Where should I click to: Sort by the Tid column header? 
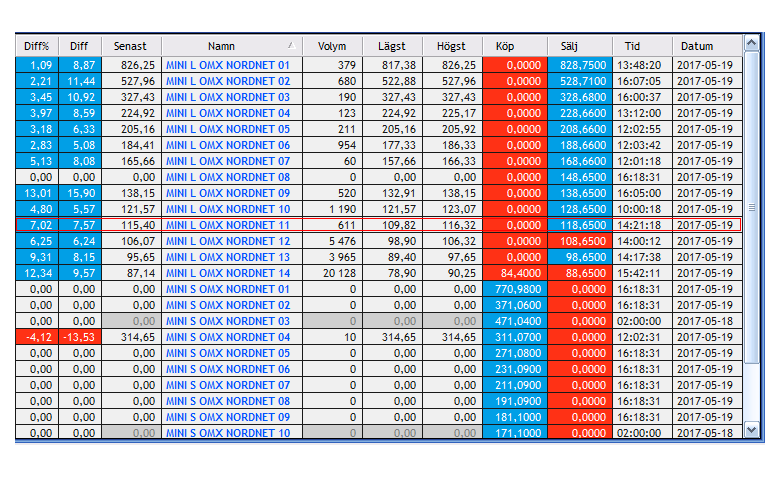pos(632,46)
